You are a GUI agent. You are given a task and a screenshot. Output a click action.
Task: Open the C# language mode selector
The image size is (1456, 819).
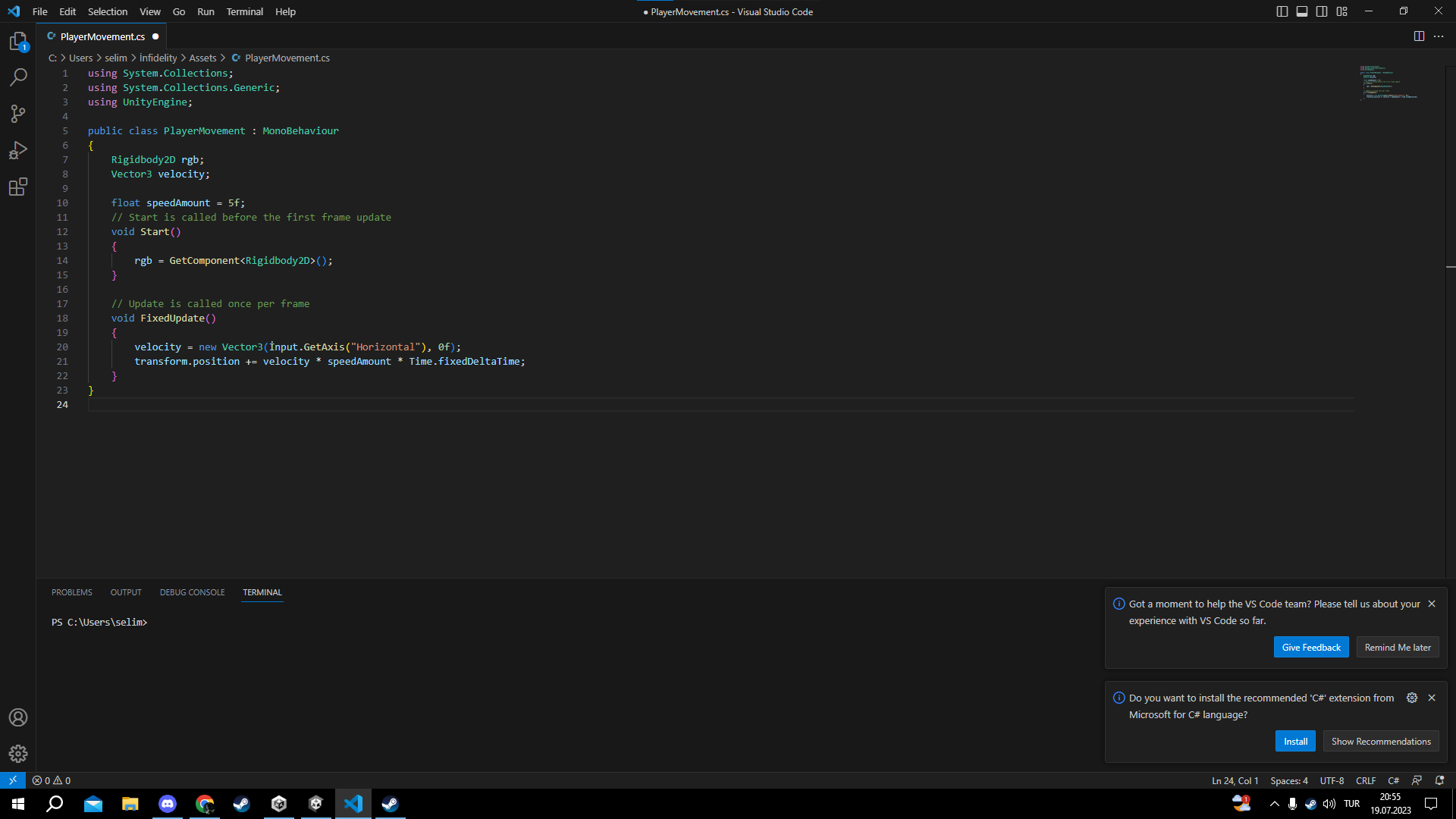pos(1393,780)
